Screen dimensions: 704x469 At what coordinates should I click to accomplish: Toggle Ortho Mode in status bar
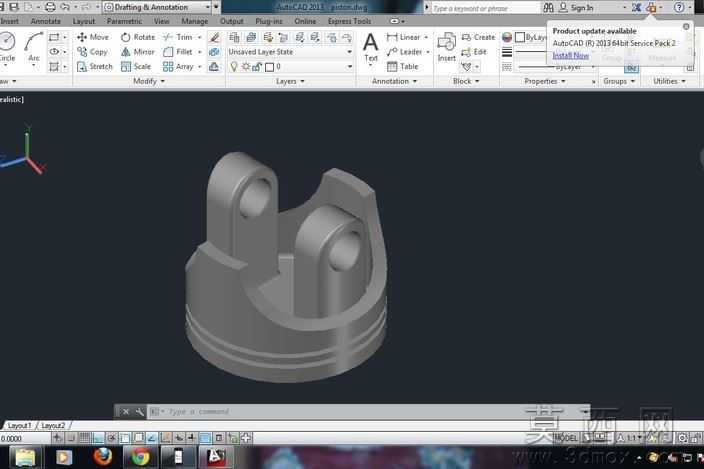coord(98,438)
